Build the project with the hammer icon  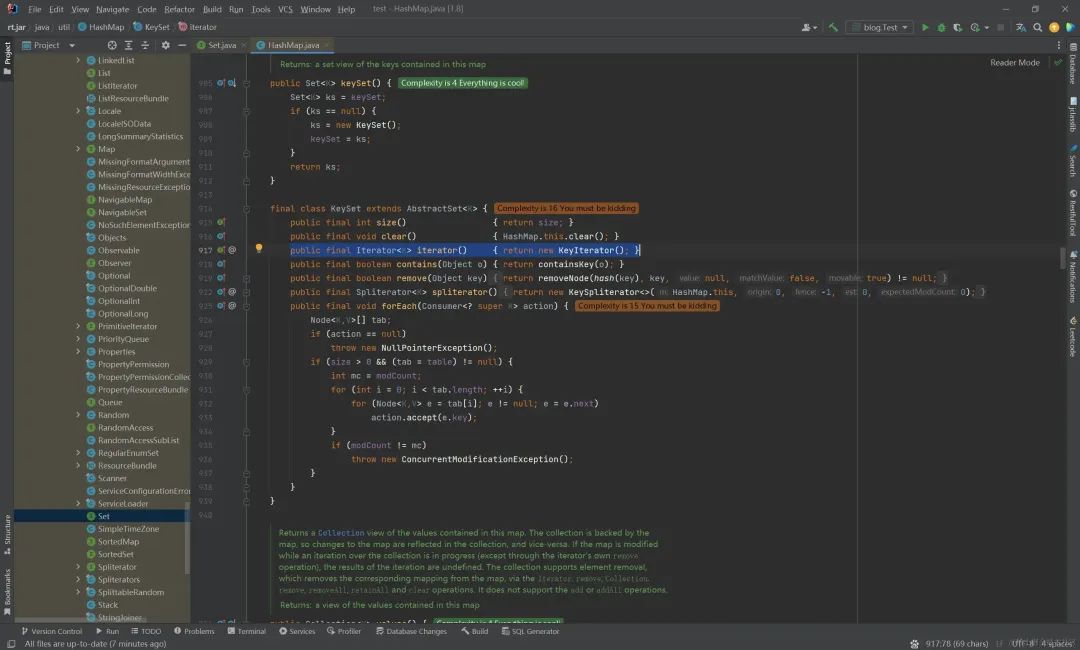coord(833,27)
